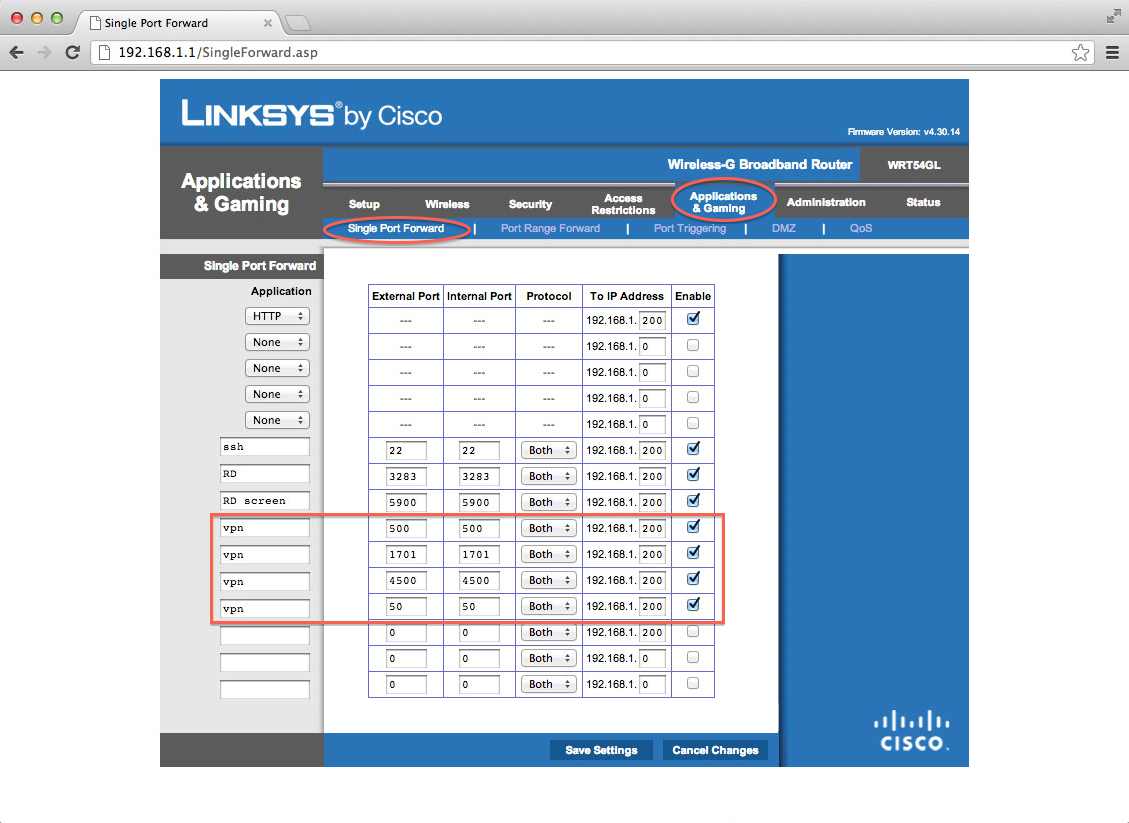
Task: Click the Firmware Version v4.30.14 text
Action: pos(904,132)
